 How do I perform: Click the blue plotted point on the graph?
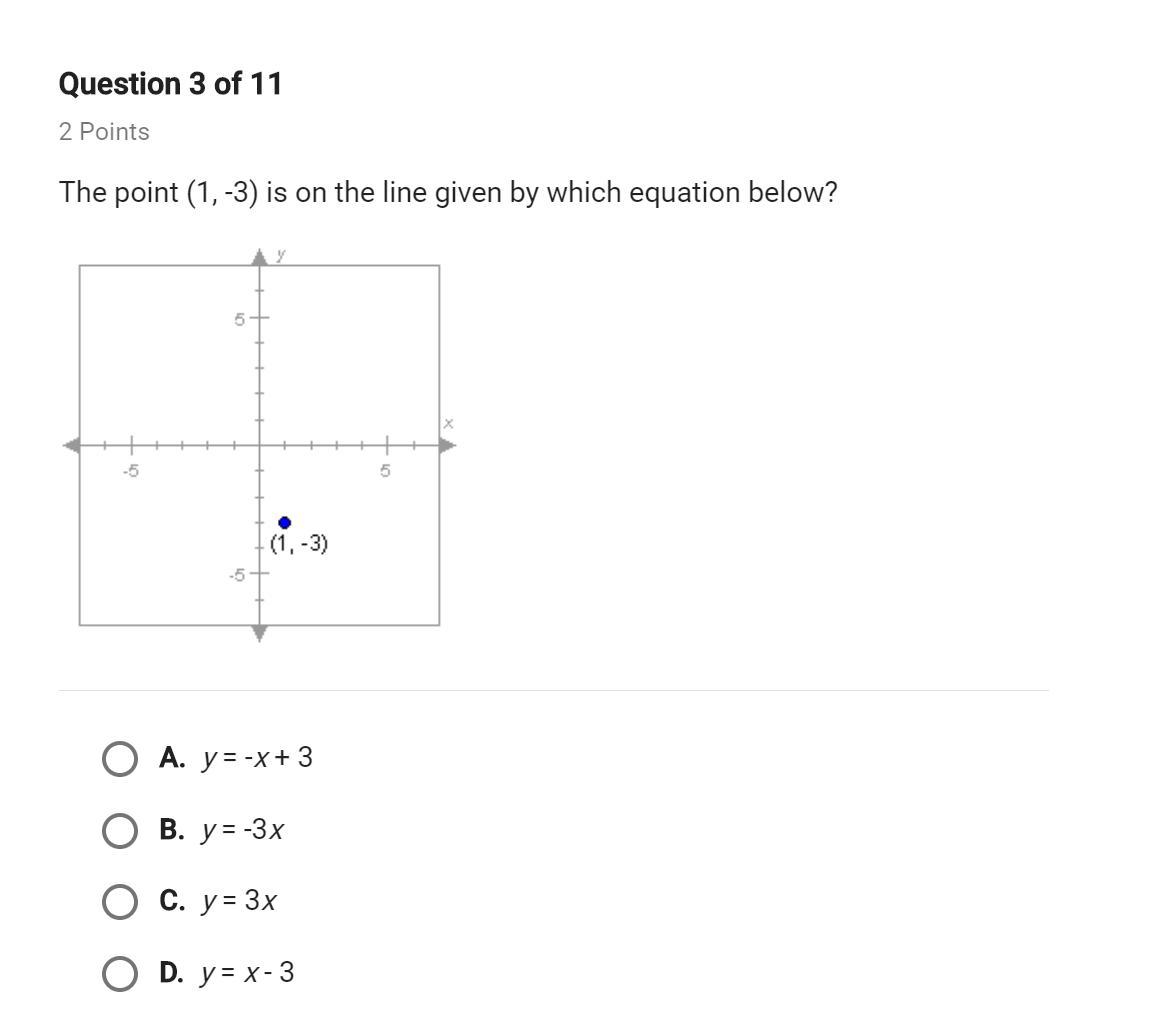285,523
